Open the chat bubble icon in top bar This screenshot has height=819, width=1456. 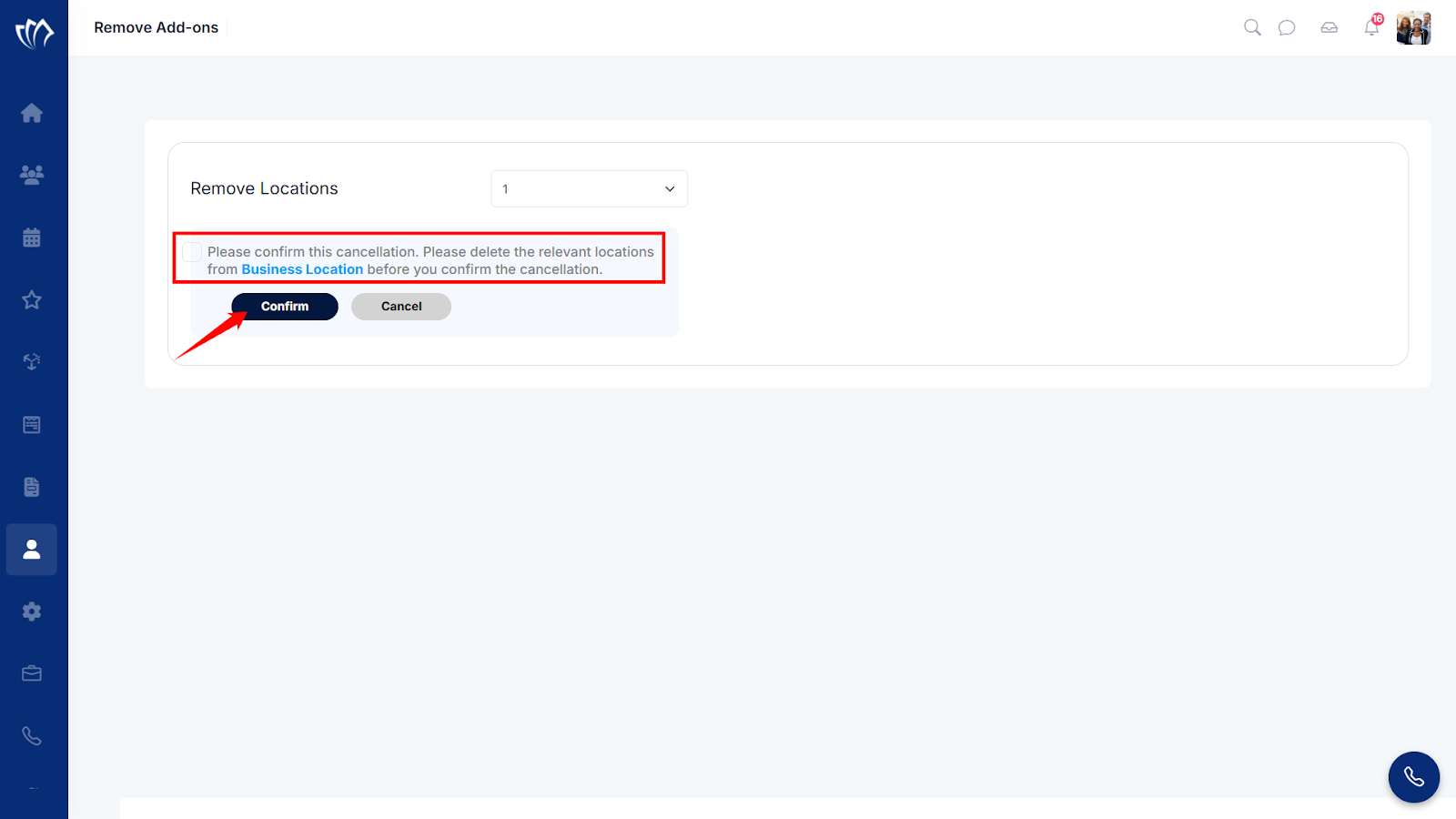click(1287, 27)
